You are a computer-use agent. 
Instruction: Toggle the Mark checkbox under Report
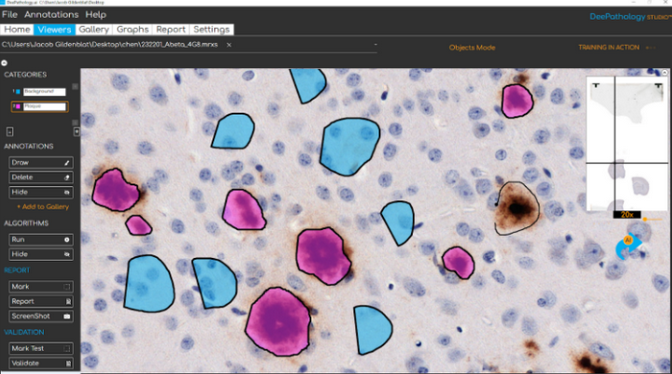click(x=67, y=287)
